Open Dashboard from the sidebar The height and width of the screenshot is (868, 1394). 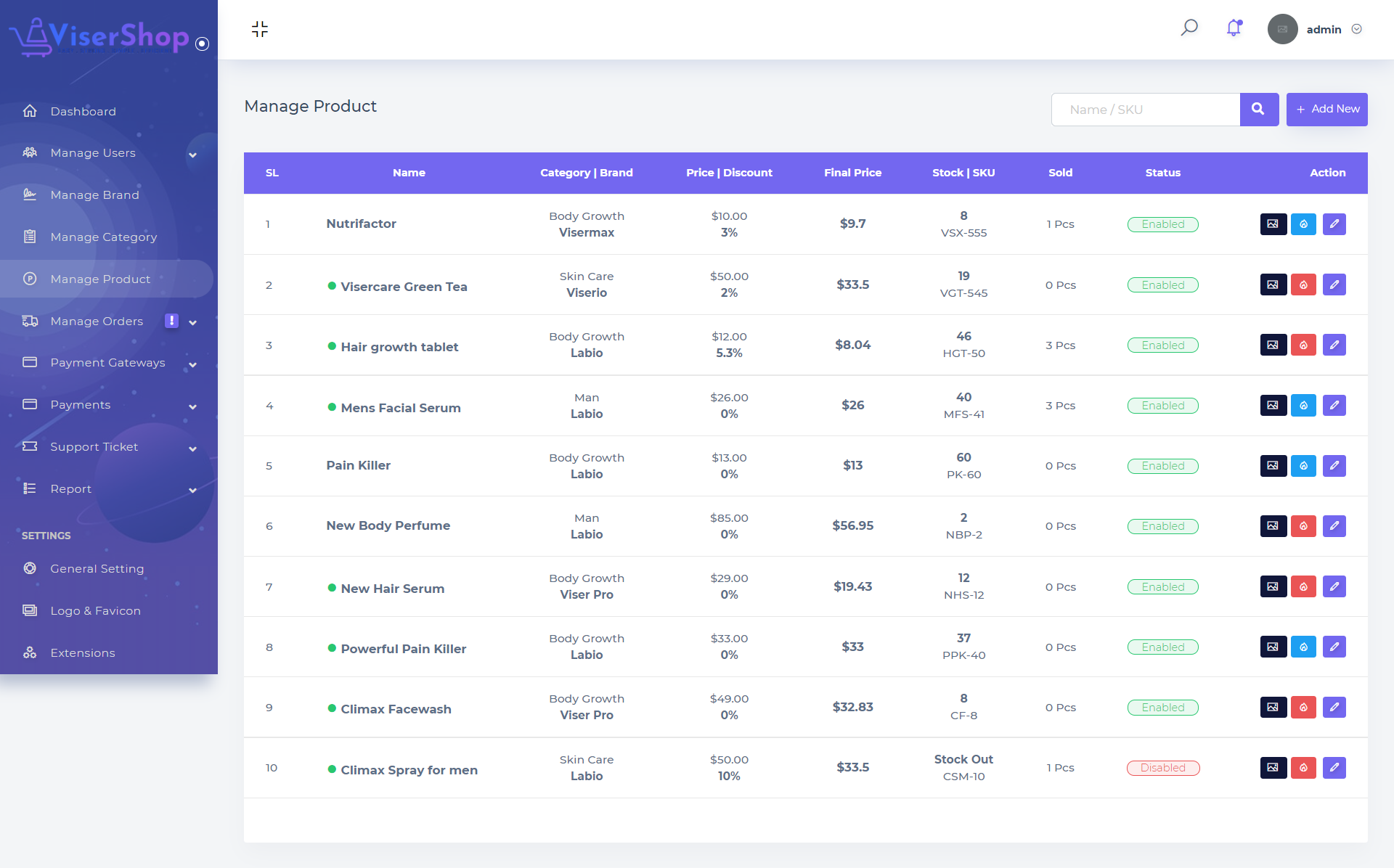pyautogui.click(x=83, y=112)
